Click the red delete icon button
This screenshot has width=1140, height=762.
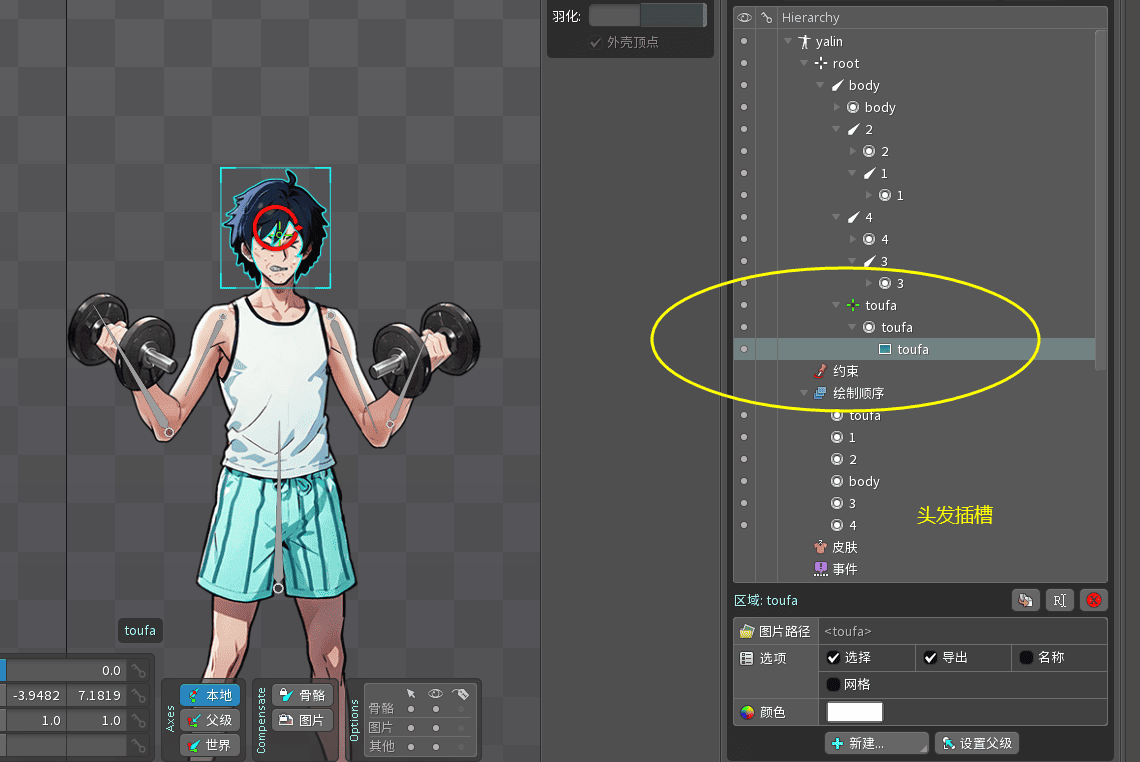1094,600
